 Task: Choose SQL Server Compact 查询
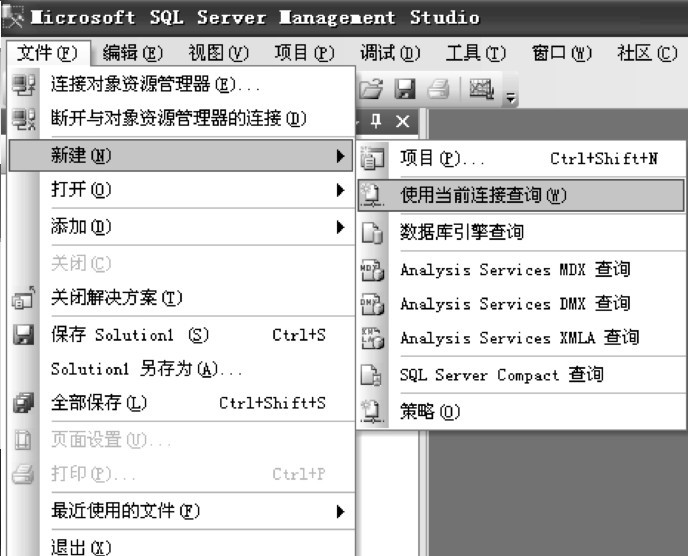(x=521, y=375)
